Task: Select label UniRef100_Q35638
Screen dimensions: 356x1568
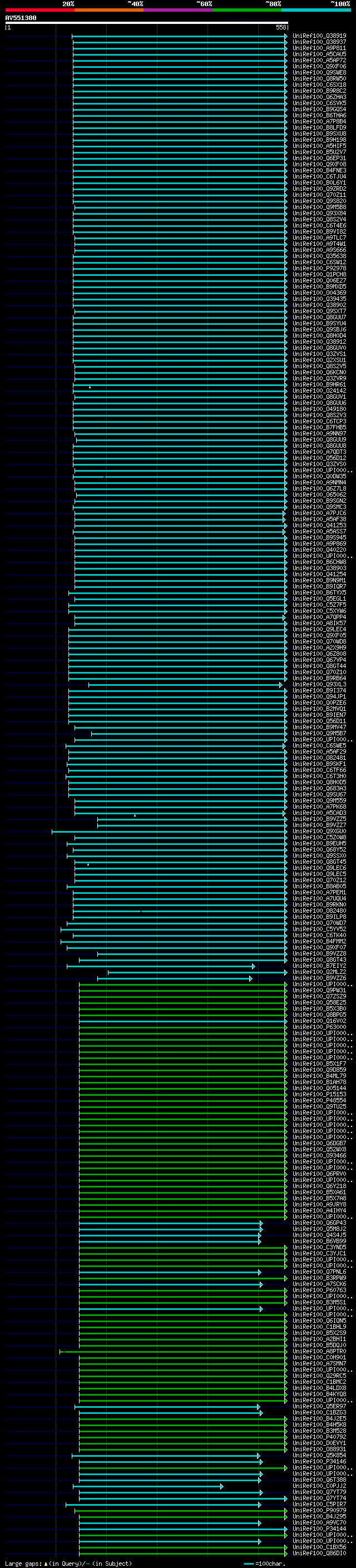Action: click(x=319, y=256)
